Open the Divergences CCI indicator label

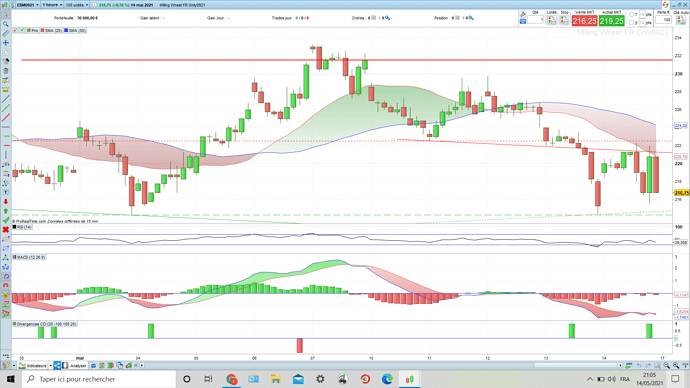(45, 324)
